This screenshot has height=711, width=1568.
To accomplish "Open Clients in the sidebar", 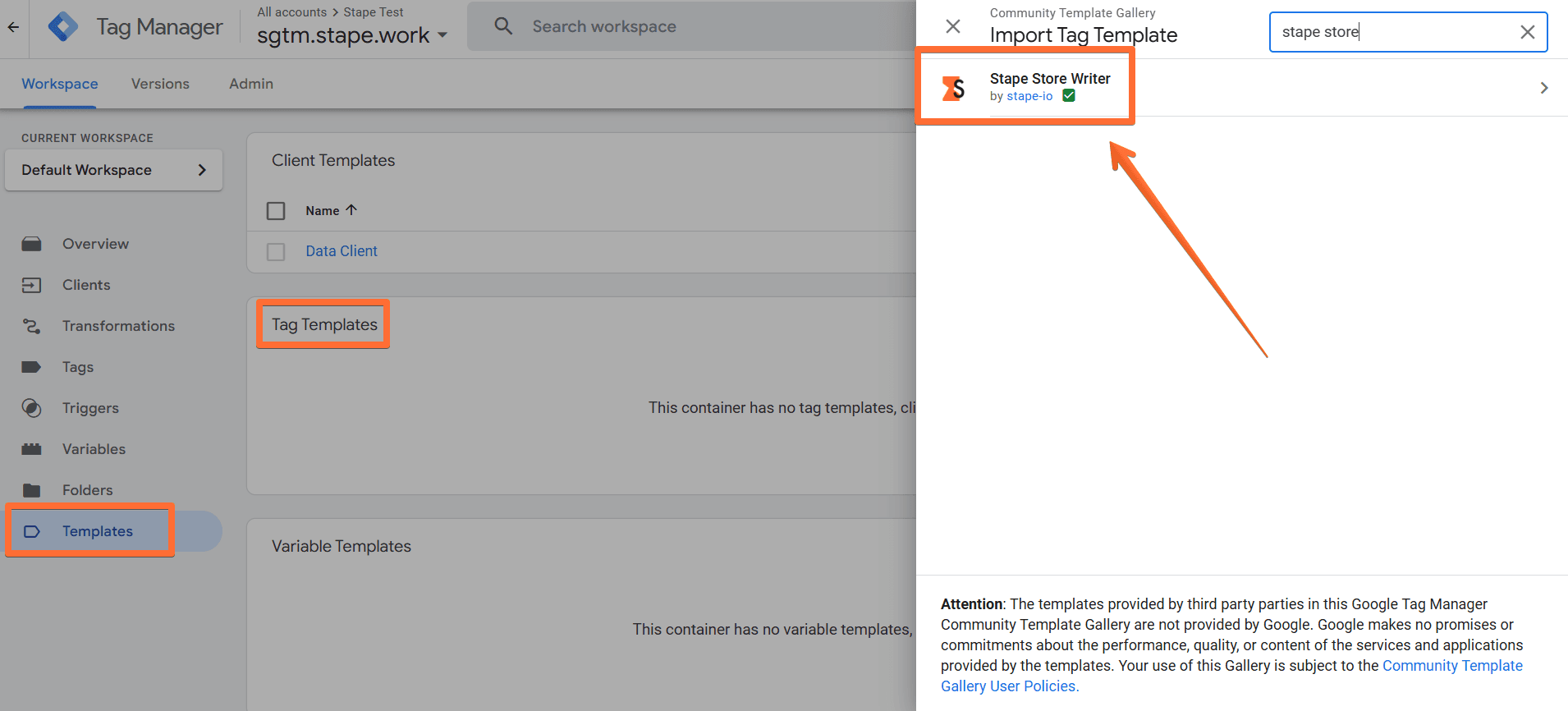I will (86, 285).
